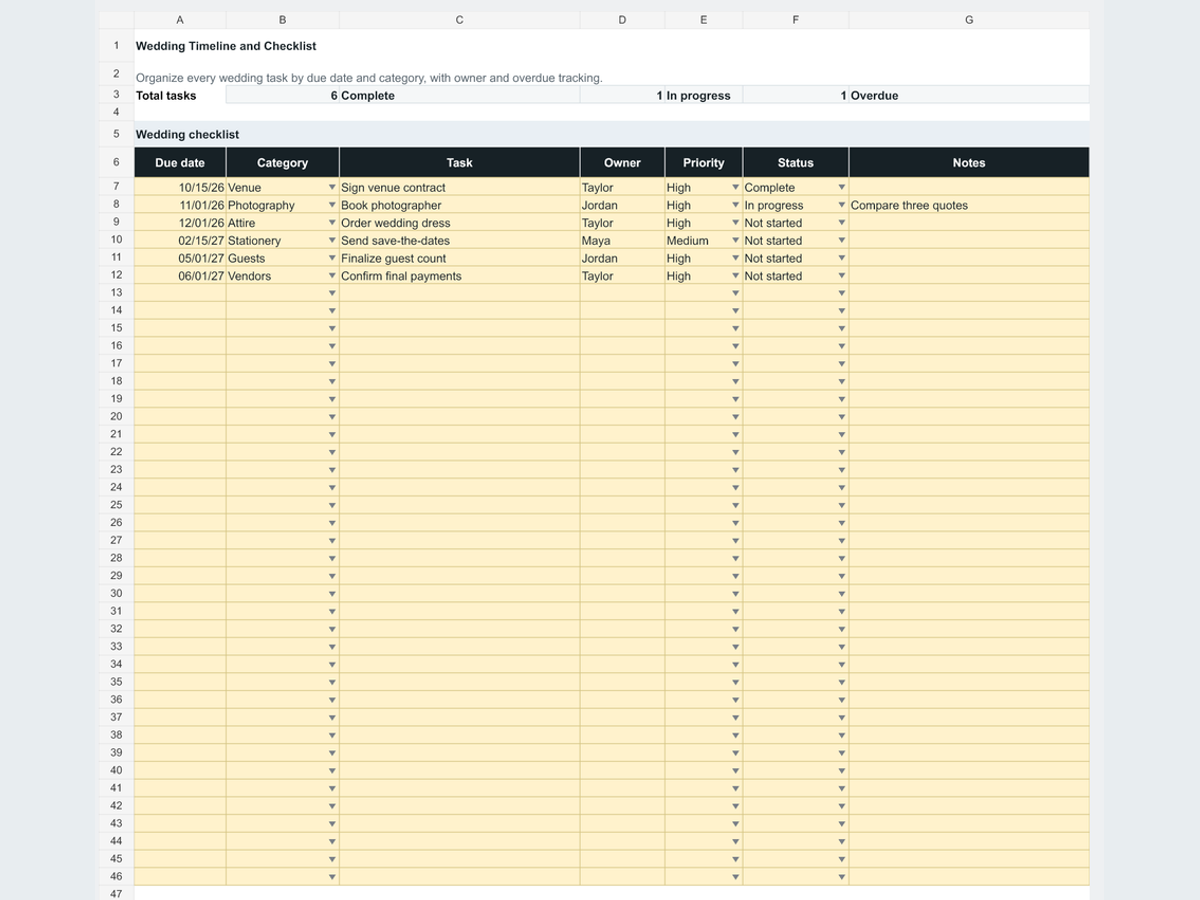The width and height of the screenshot is (1200, 900).
Task: Select the 02/15/27 due date cell
Action: 180,241
